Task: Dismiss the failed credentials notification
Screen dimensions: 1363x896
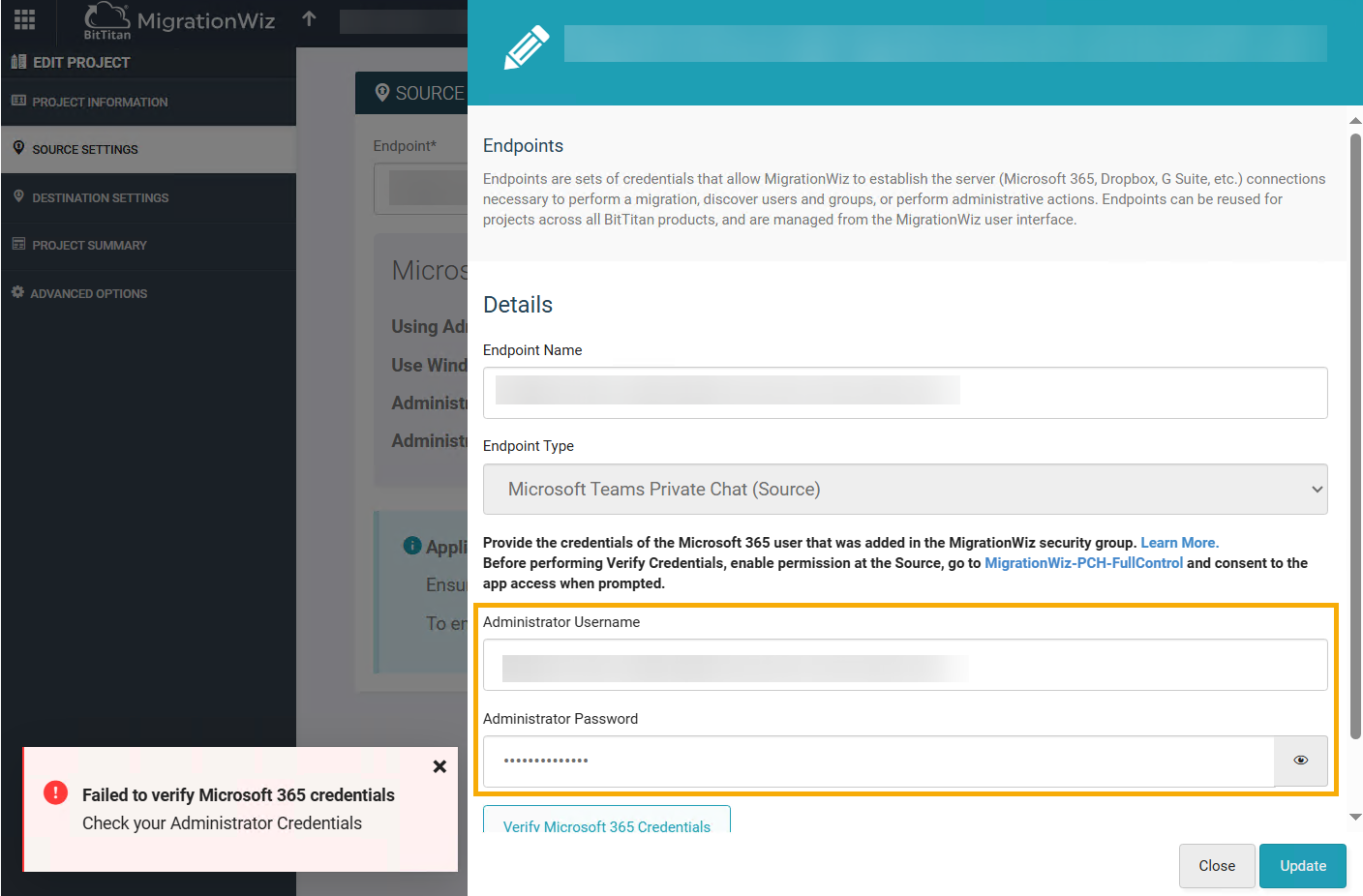Action: [x=439, y=766]
